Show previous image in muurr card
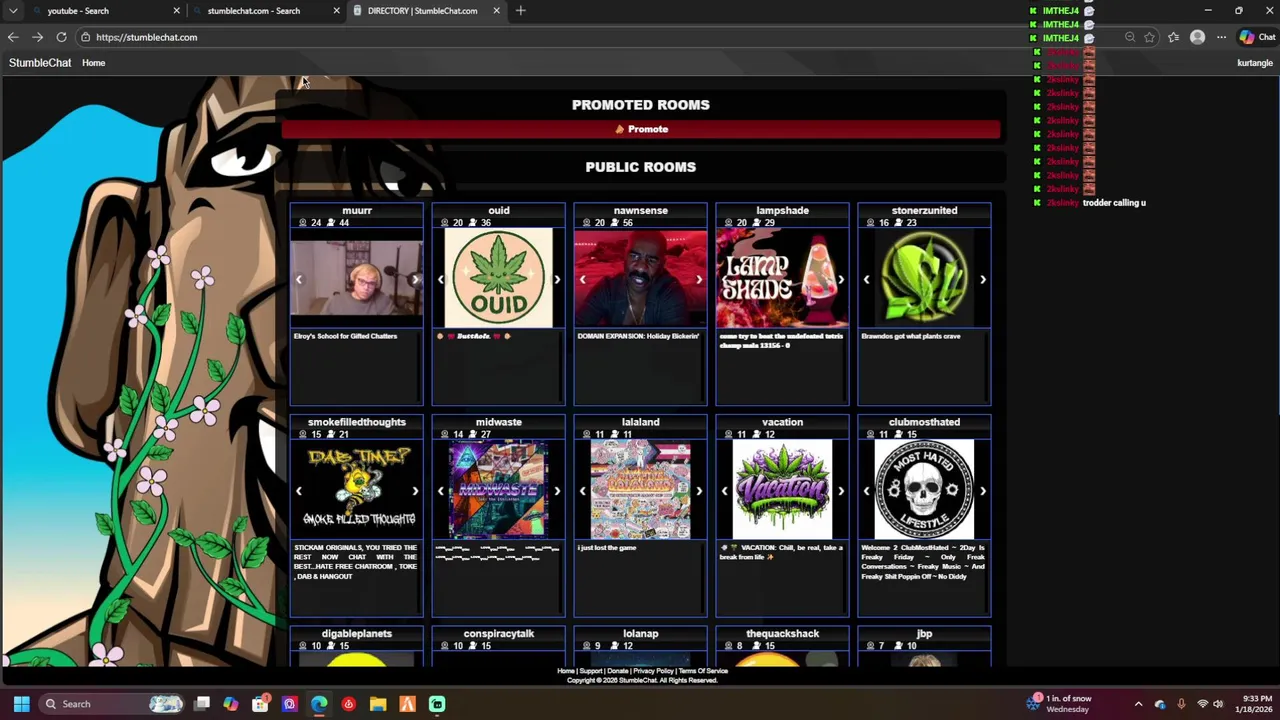The width and height of the screenshot is (1280, 720). 299,280
